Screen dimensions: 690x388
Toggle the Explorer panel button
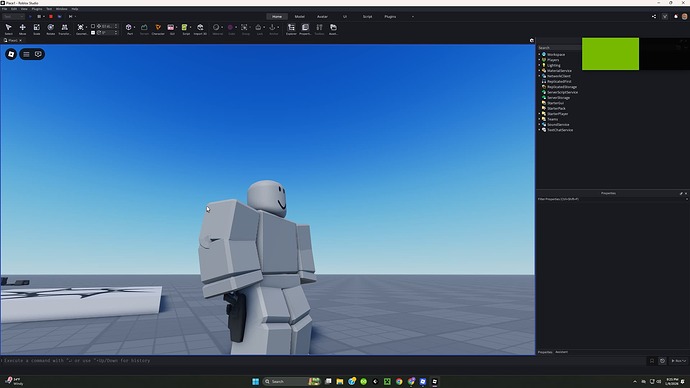coord(291,29)
